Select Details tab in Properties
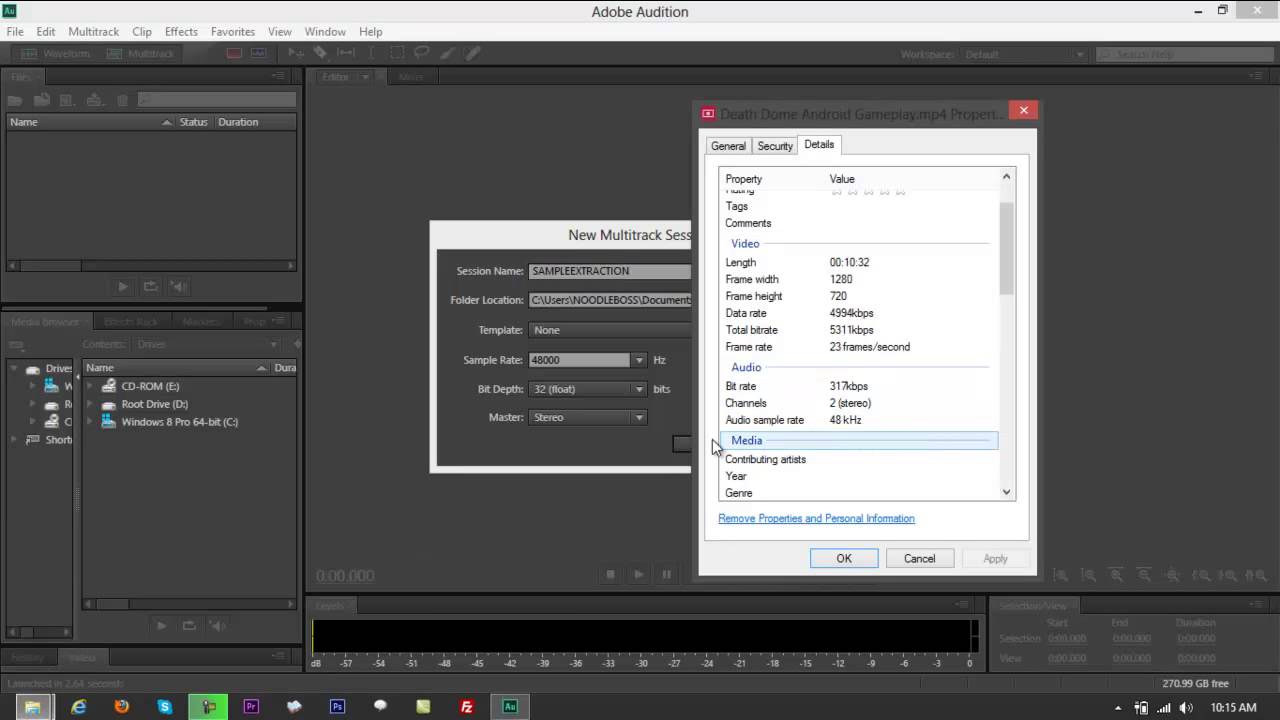 tap(819, 145)
